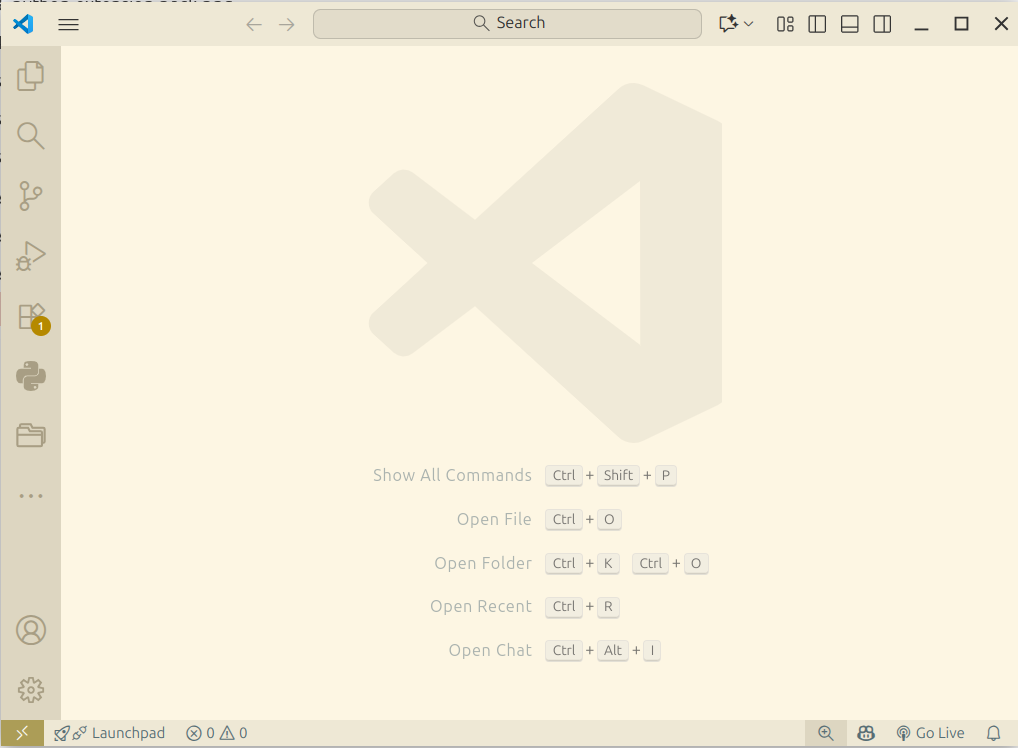The image size is (1018, 748).
Task: Click Go Live in the status bar
Action: (x=930, y=733)
